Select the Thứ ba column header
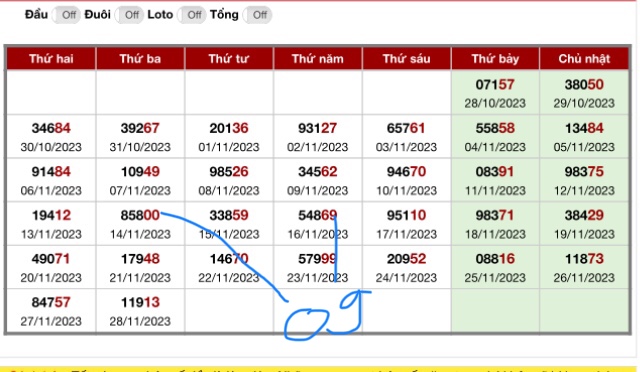The image size is (640, 372). click(x=140, y=59)
